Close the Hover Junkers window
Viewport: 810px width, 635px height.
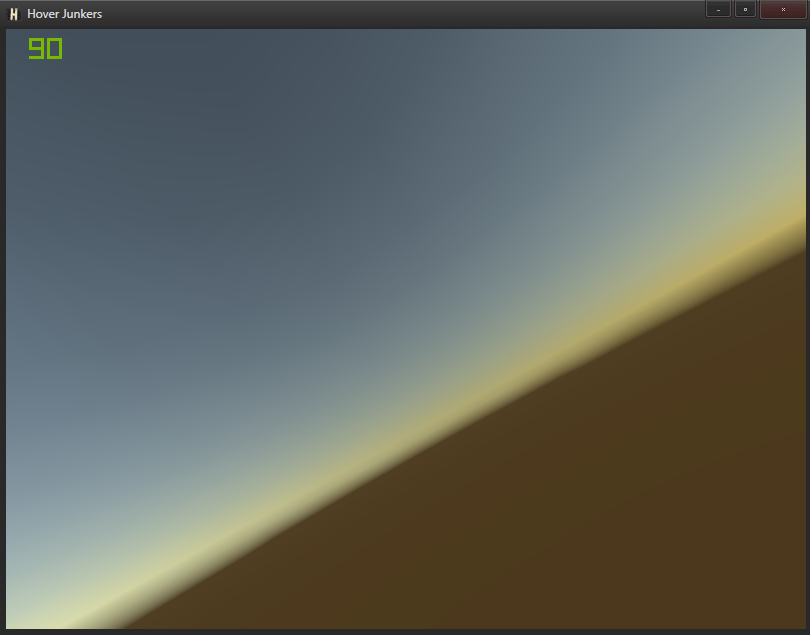click(783, 9)
